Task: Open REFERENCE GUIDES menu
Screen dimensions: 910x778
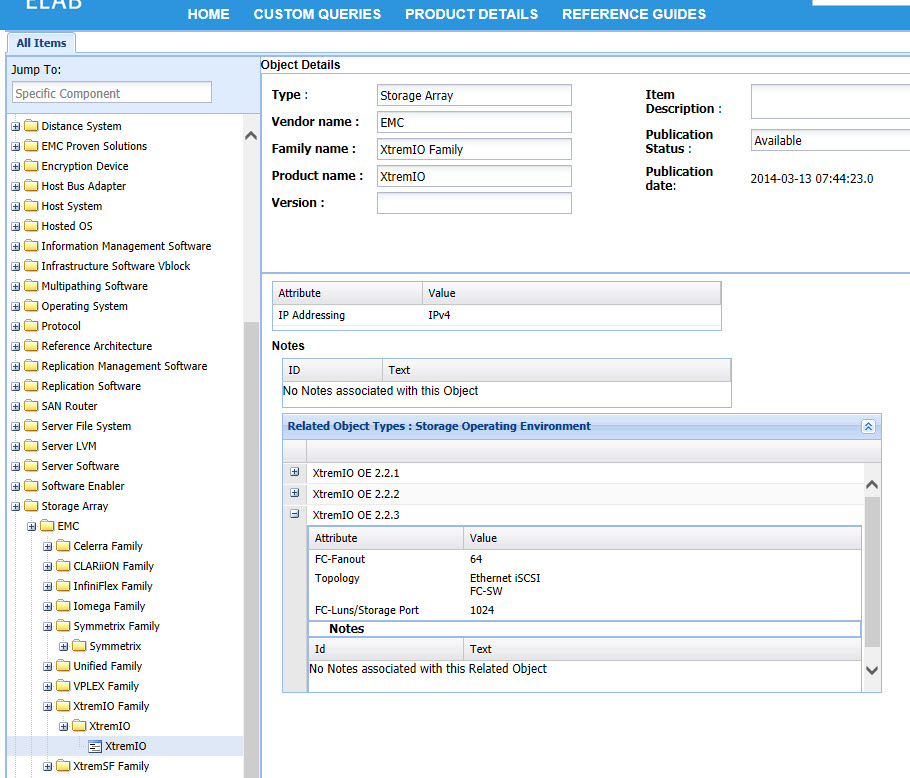Action: [x=634, y=14]
